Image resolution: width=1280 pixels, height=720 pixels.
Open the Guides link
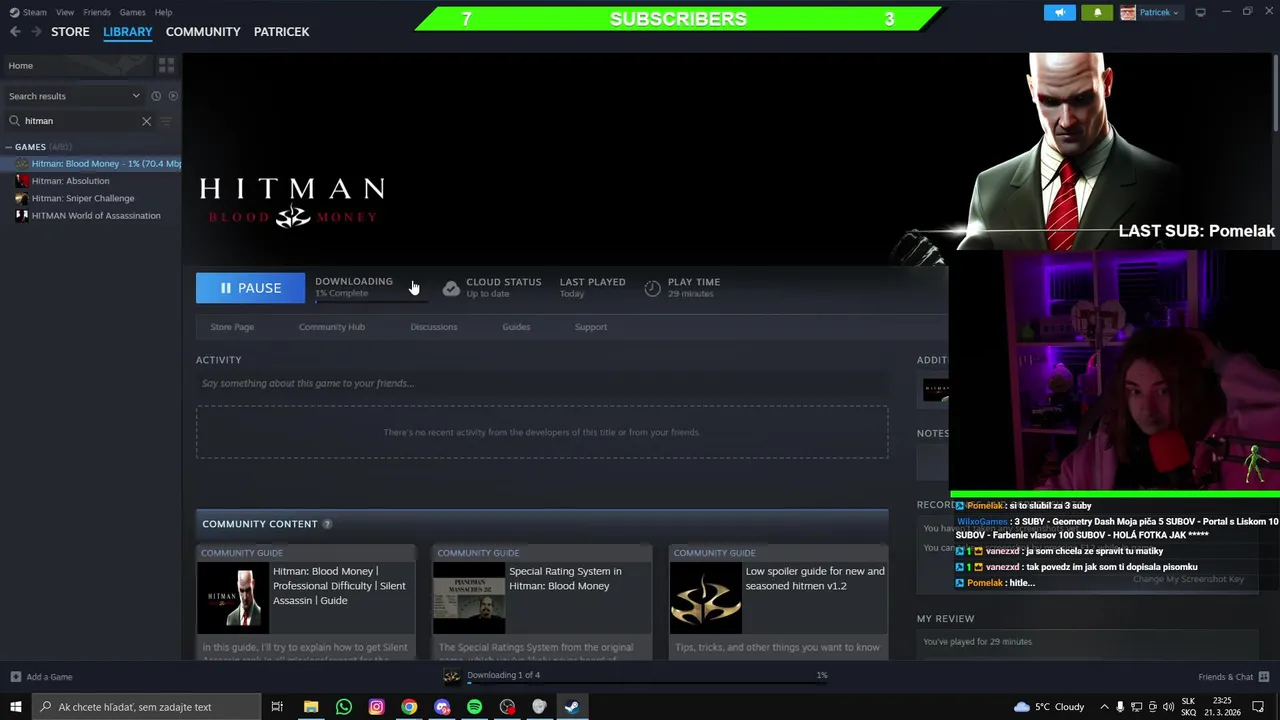[x=516, y=327]
